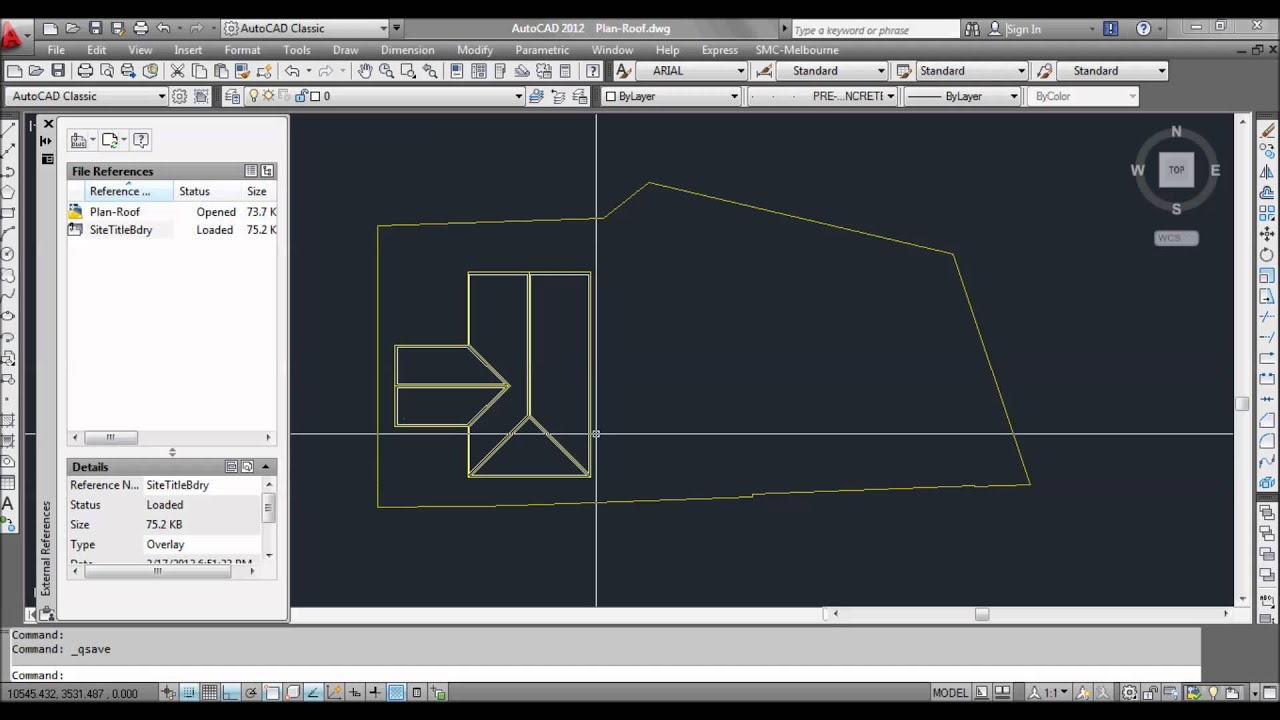Sort list by the Size column header
Viewport: 1280px width, 720px height.
257,191
